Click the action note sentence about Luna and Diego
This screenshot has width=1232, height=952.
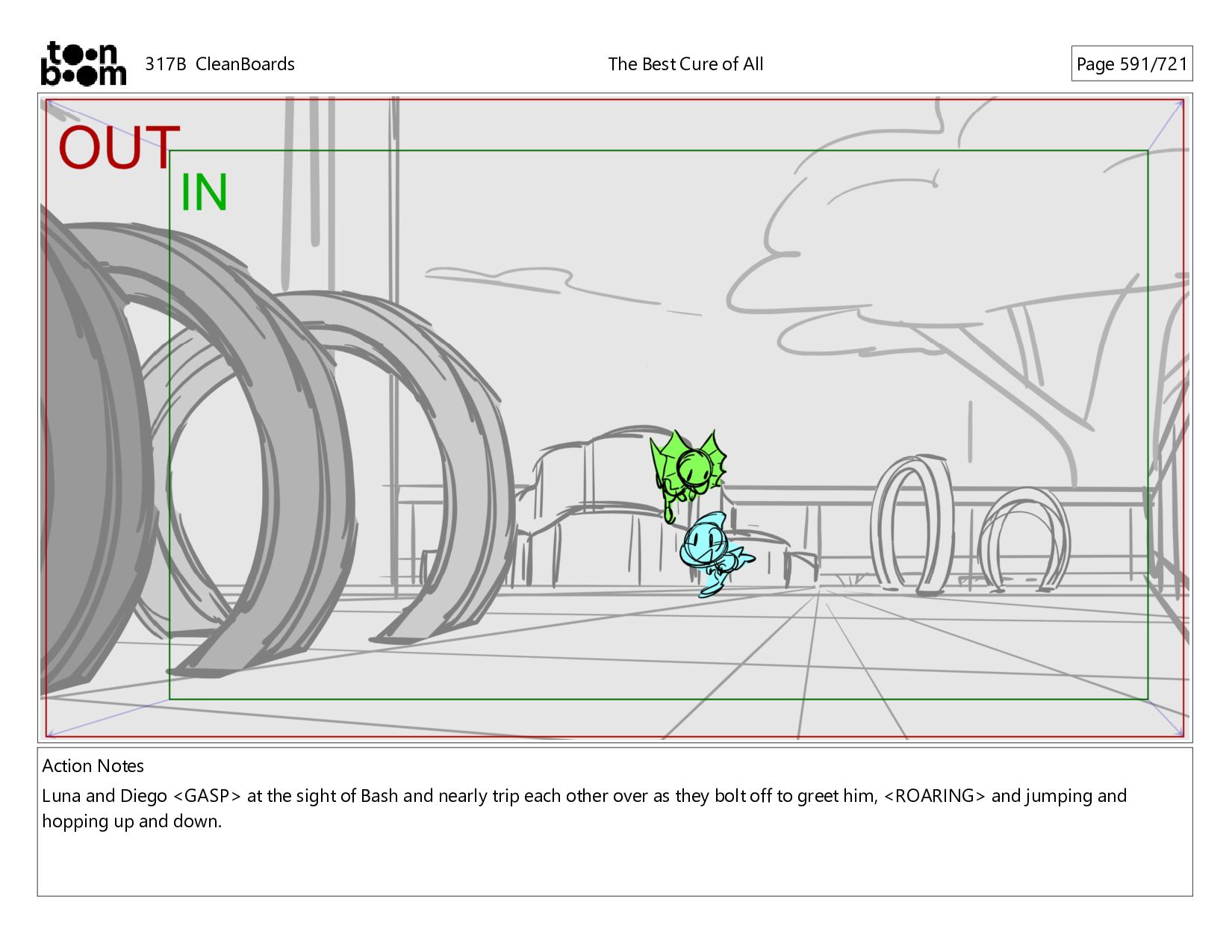[584, 809]
